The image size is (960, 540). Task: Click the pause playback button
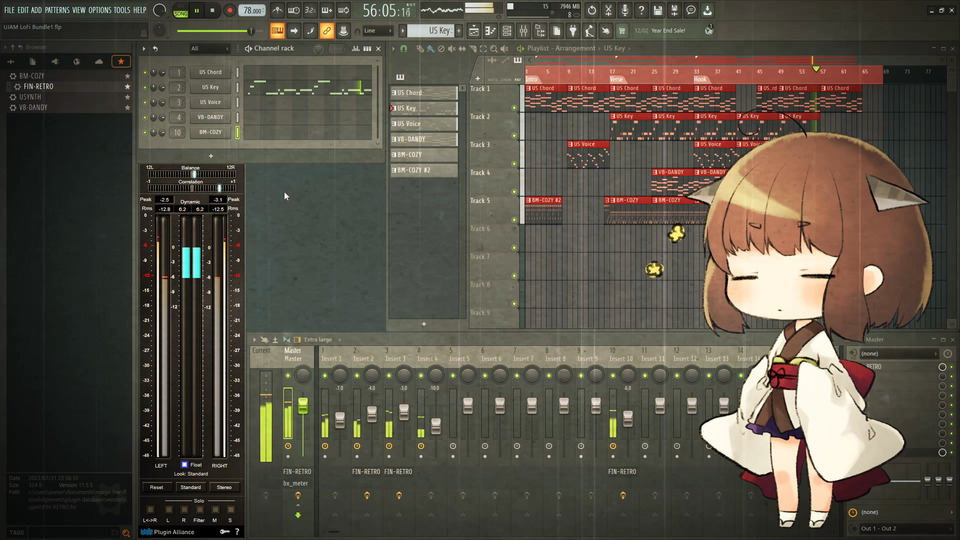tap(197, 10)
